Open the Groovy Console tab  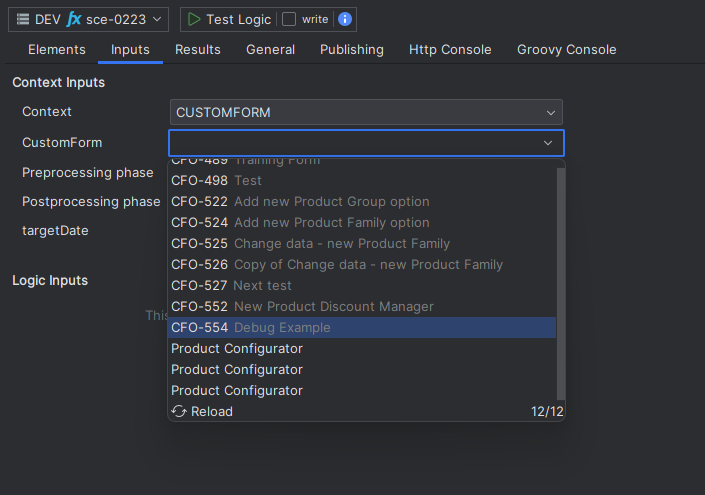(567, 49)
